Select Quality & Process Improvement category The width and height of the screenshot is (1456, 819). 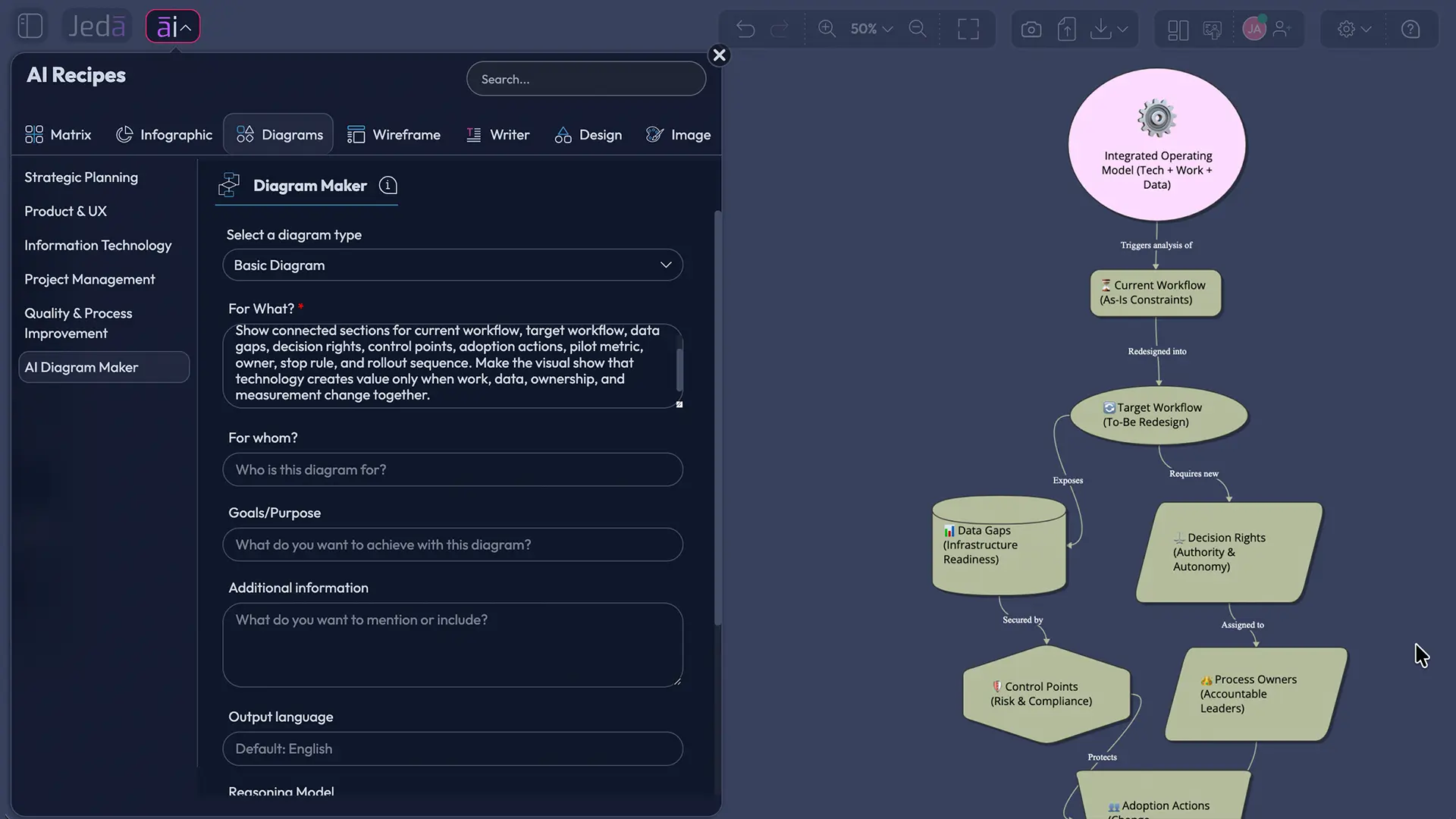click(78, 324)
